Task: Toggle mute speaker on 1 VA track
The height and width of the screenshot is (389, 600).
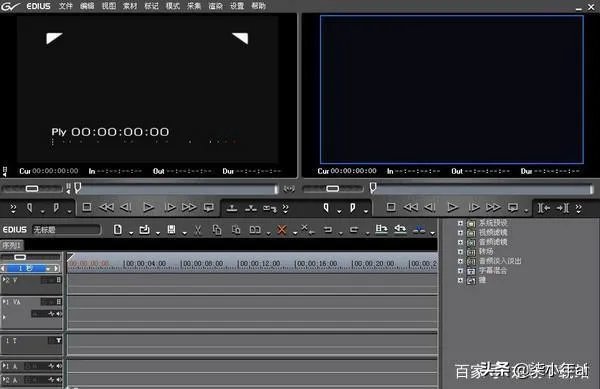Action: tap(59, 314)
